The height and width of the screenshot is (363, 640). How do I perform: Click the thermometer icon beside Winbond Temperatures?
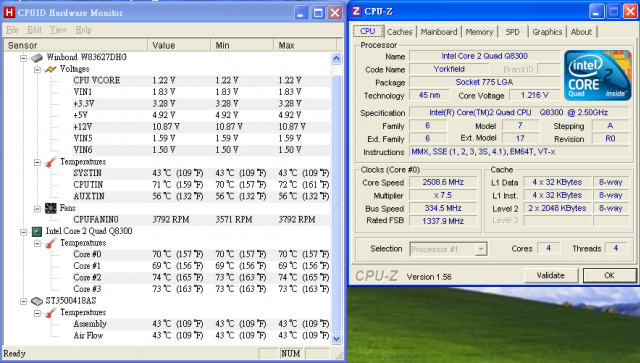[x=51, y=162]
